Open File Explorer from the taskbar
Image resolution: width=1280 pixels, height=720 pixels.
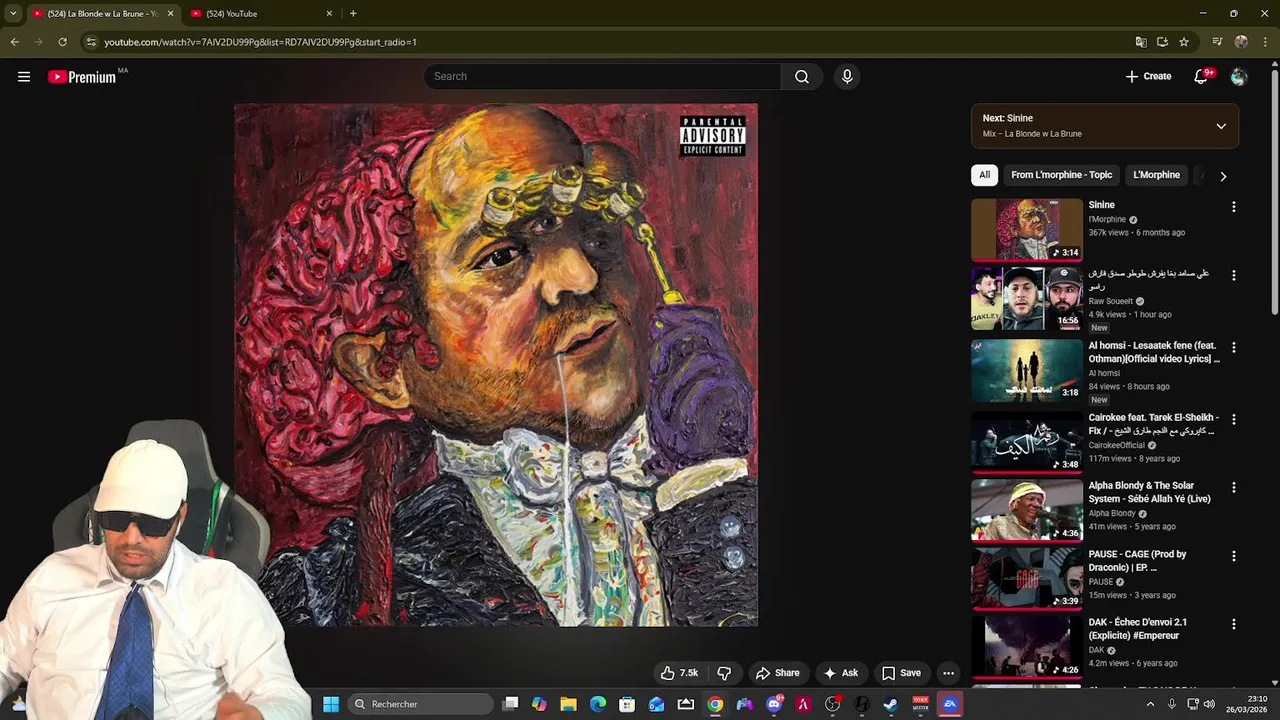pyautogui.click(x=568, y=704)
